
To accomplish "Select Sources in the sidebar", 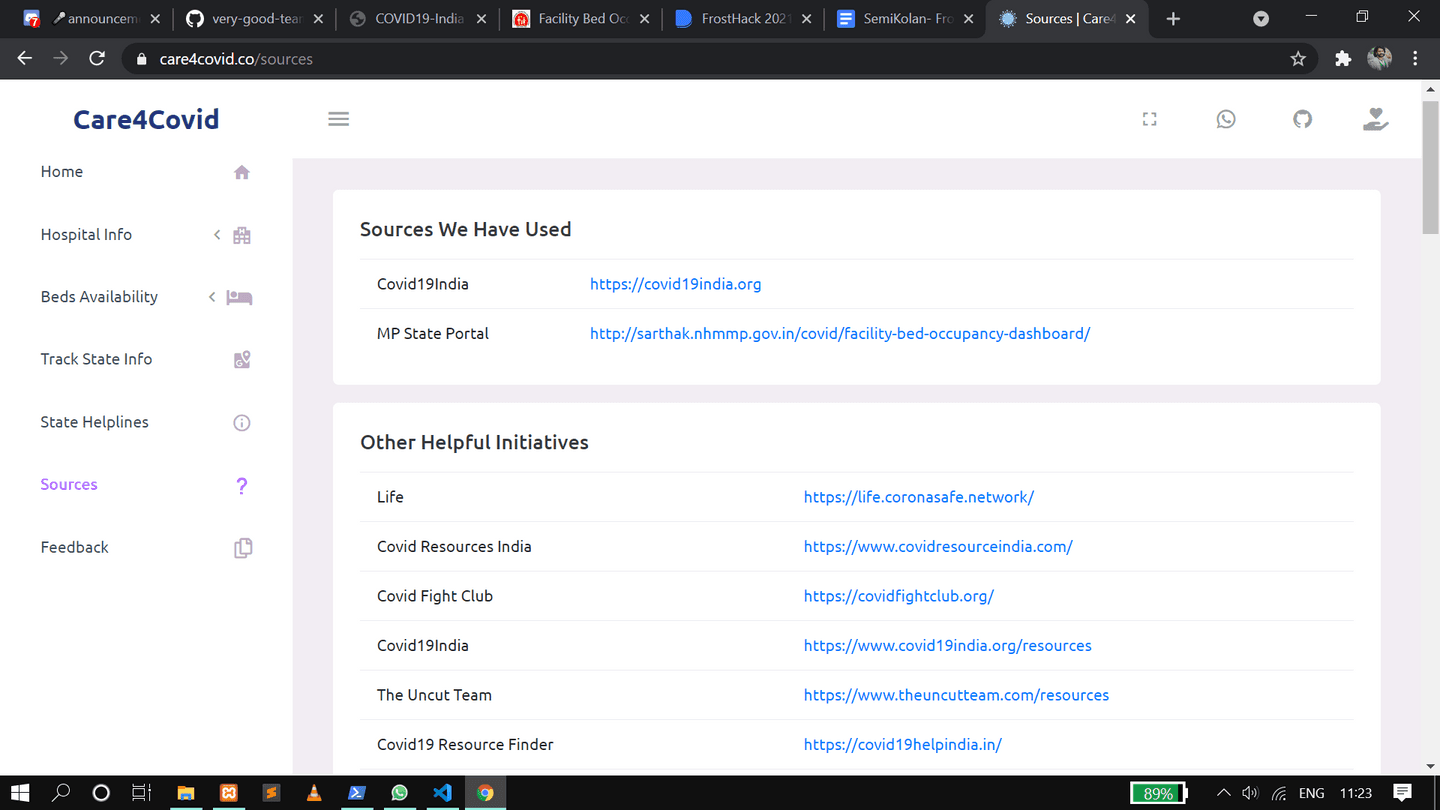I will [69, 484].
